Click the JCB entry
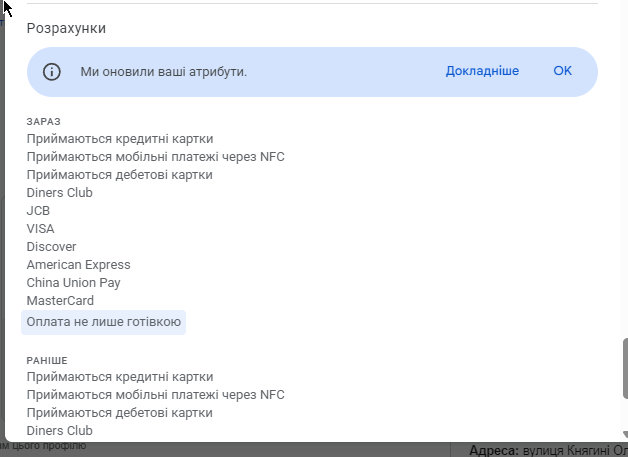The image size is (628, 457). coord(38,211)
